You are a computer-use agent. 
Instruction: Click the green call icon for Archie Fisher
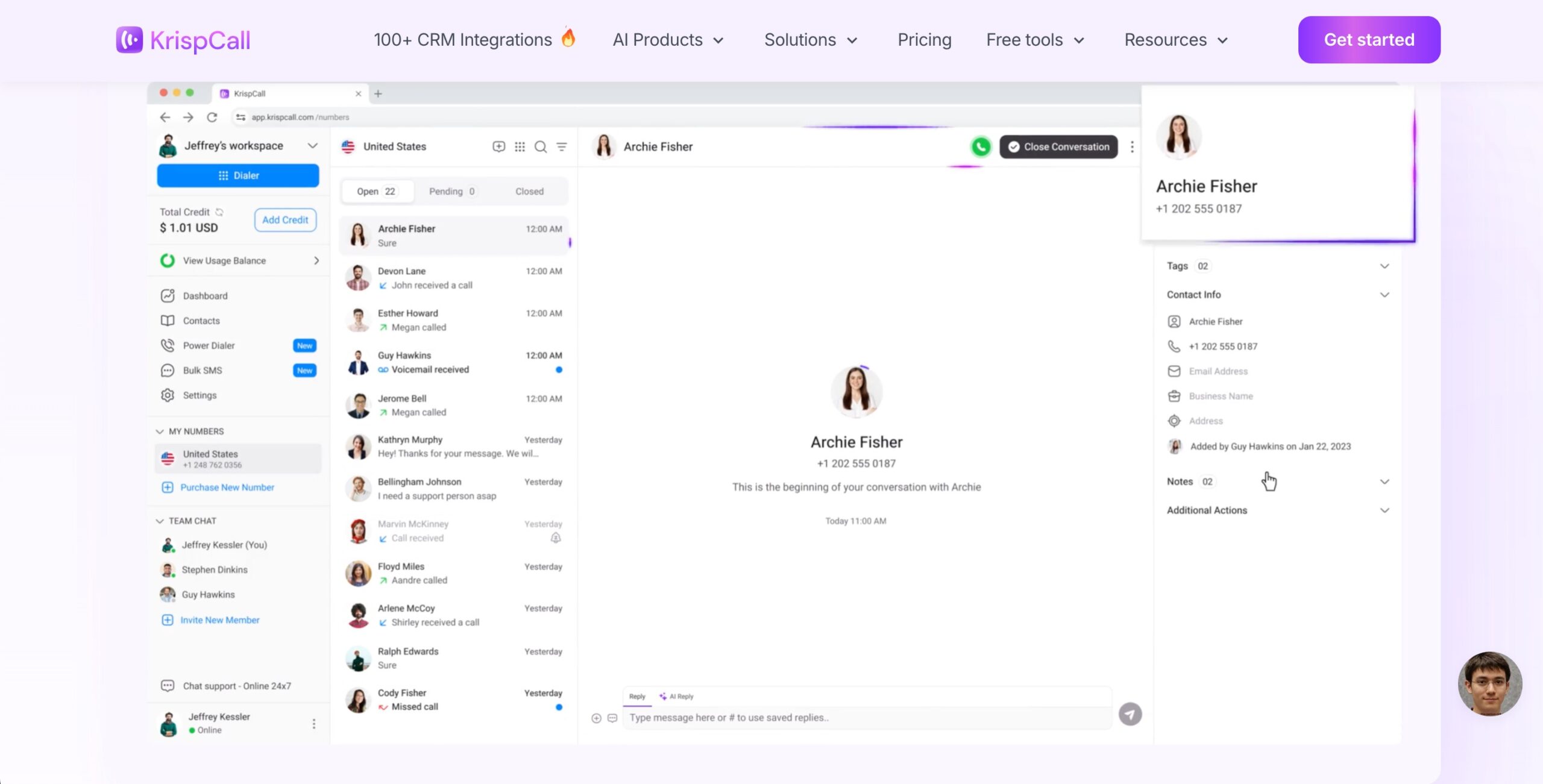pos(981,146)
